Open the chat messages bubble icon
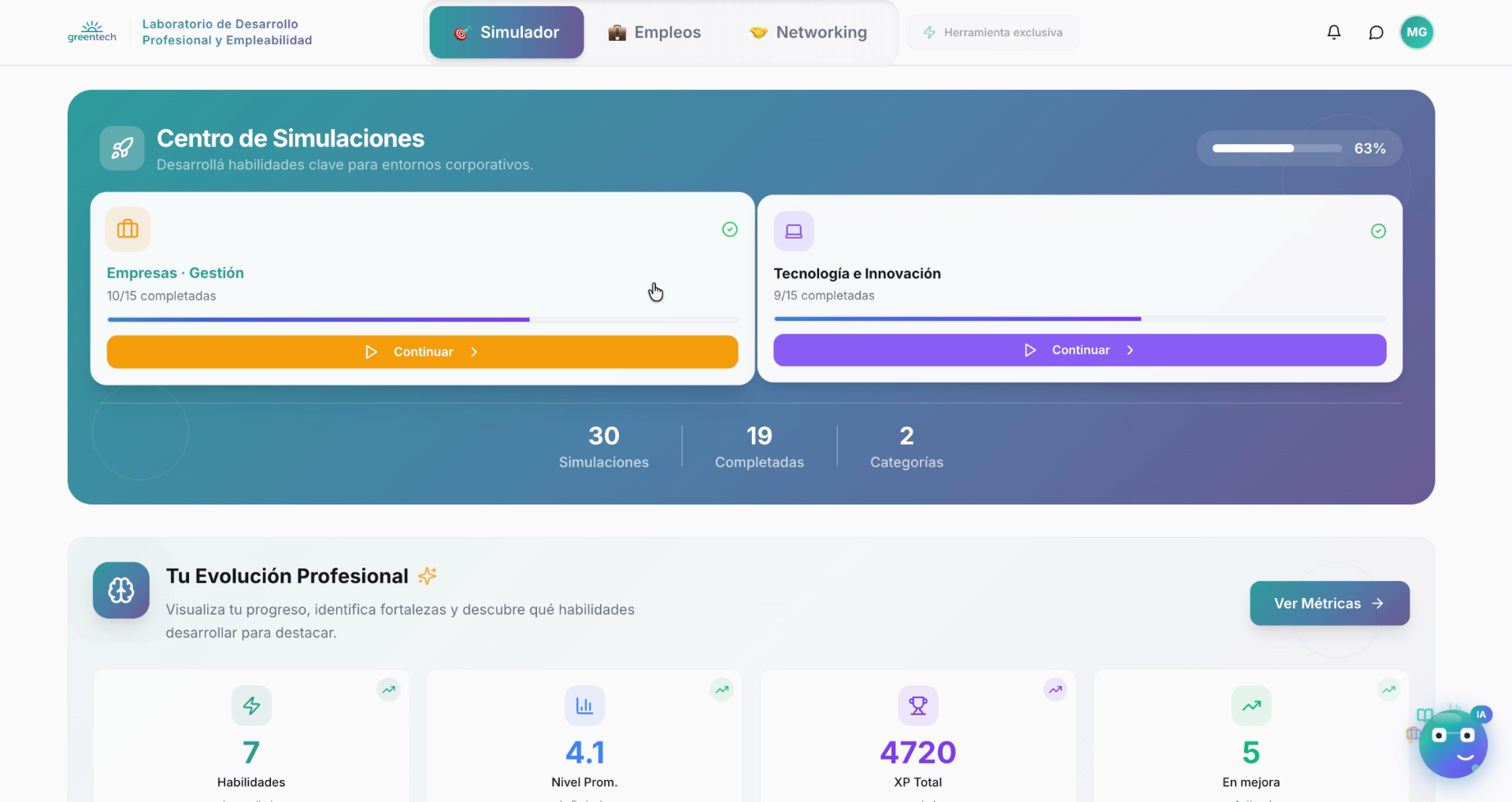The image size is (1512, 802). 1376,32
